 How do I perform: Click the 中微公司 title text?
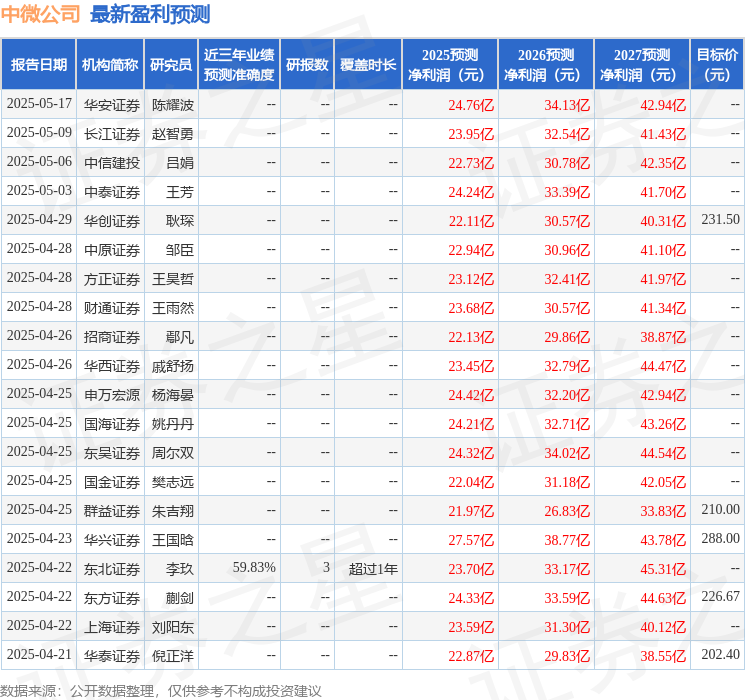tap(40, 14)
